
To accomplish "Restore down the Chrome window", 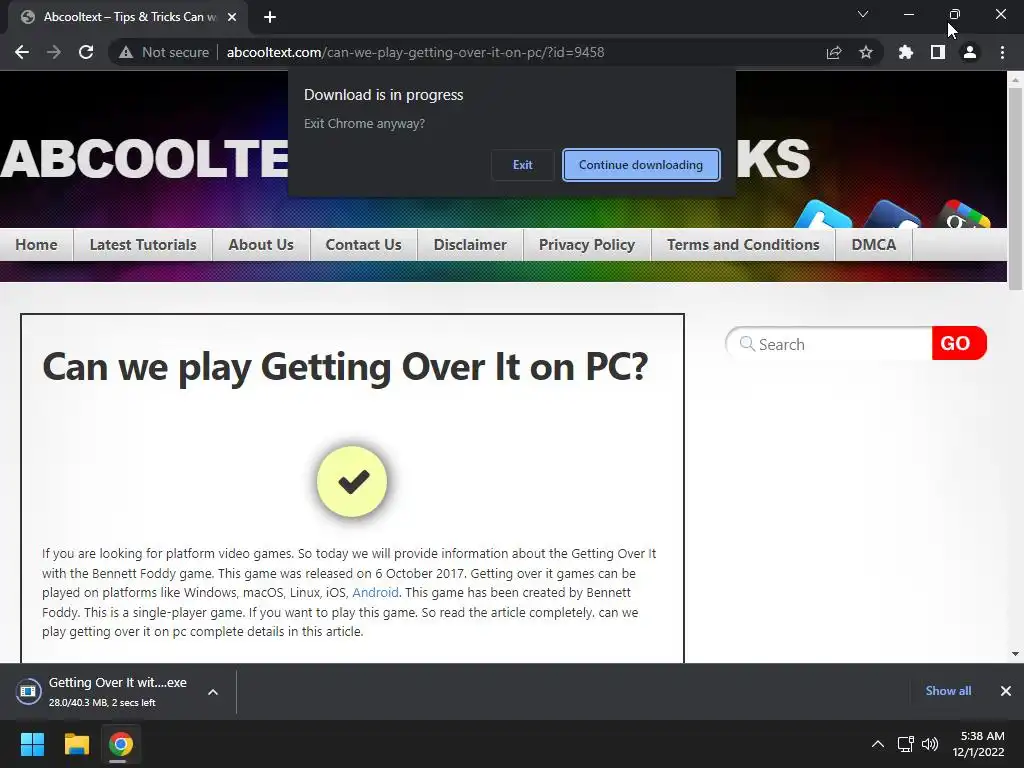I will coord(954,14).
